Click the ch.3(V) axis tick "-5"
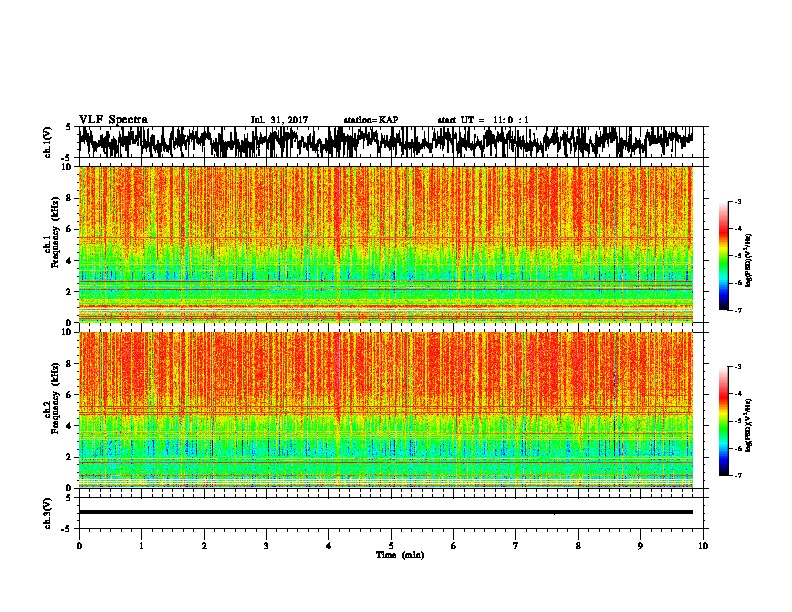Screen dimensions: 792x612 67,529
